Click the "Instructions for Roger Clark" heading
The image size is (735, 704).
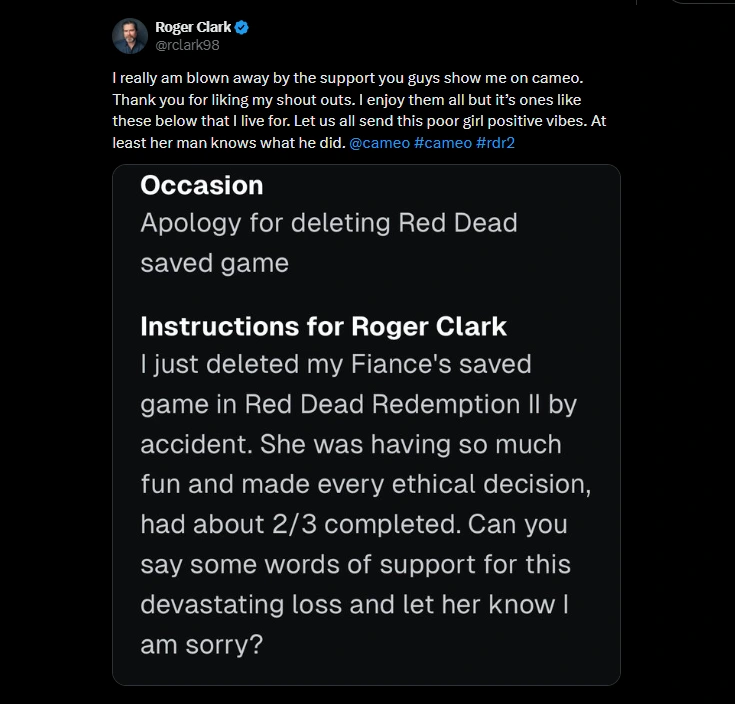click(x=323, y=327)
